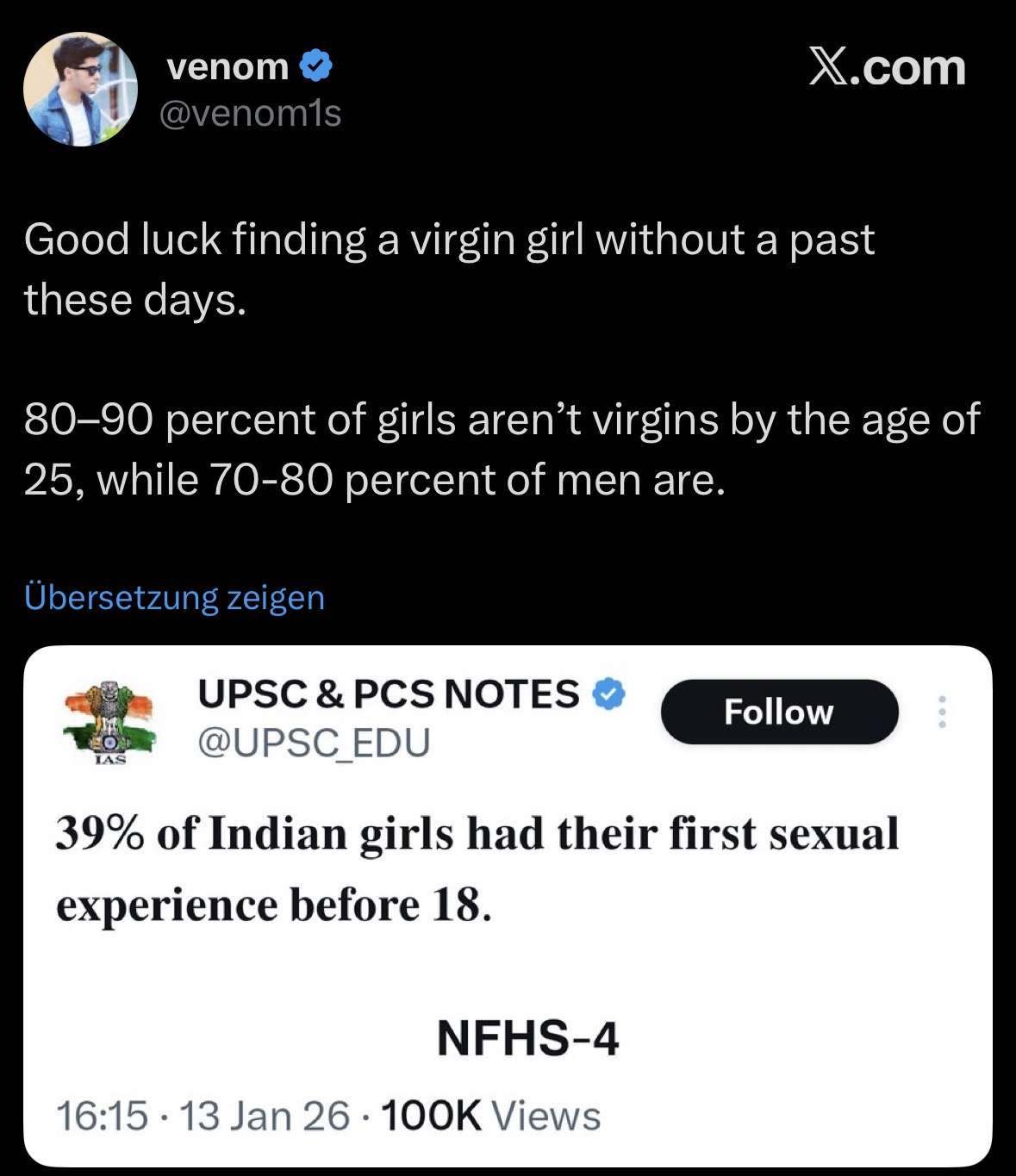Show translation via "Übersetzung zeigen"
The height and width of the screenshot is (1176, 1016).
174,597
